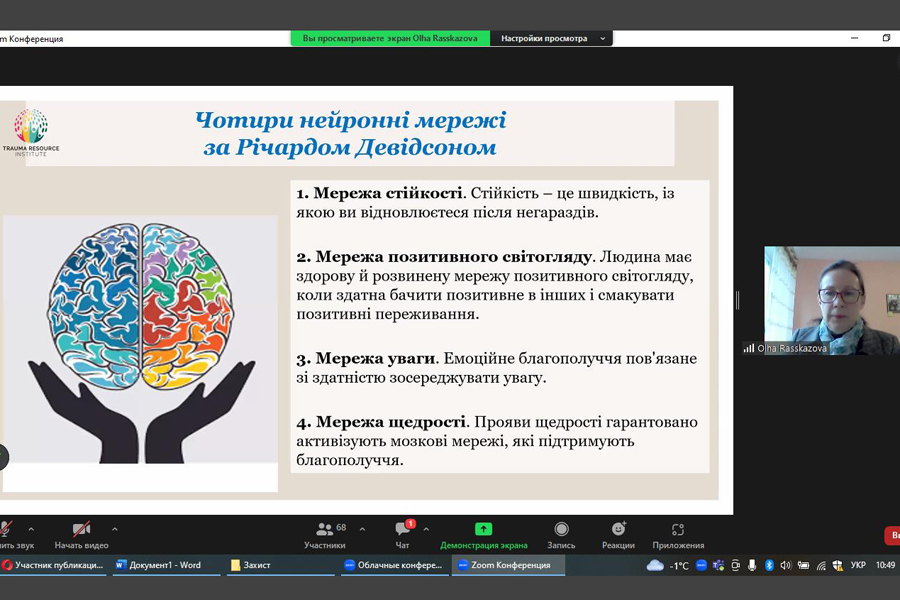Open Настройки просмотра view options dropdown
900x600 pixels.
552,38
